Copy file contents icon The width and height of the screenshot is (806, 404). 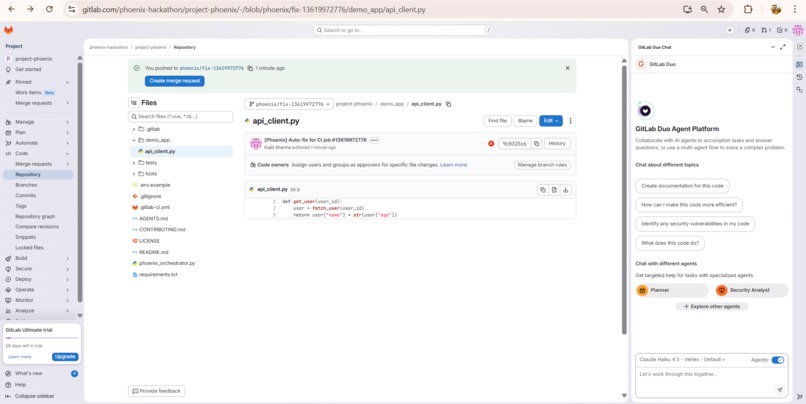coord(542,190)
